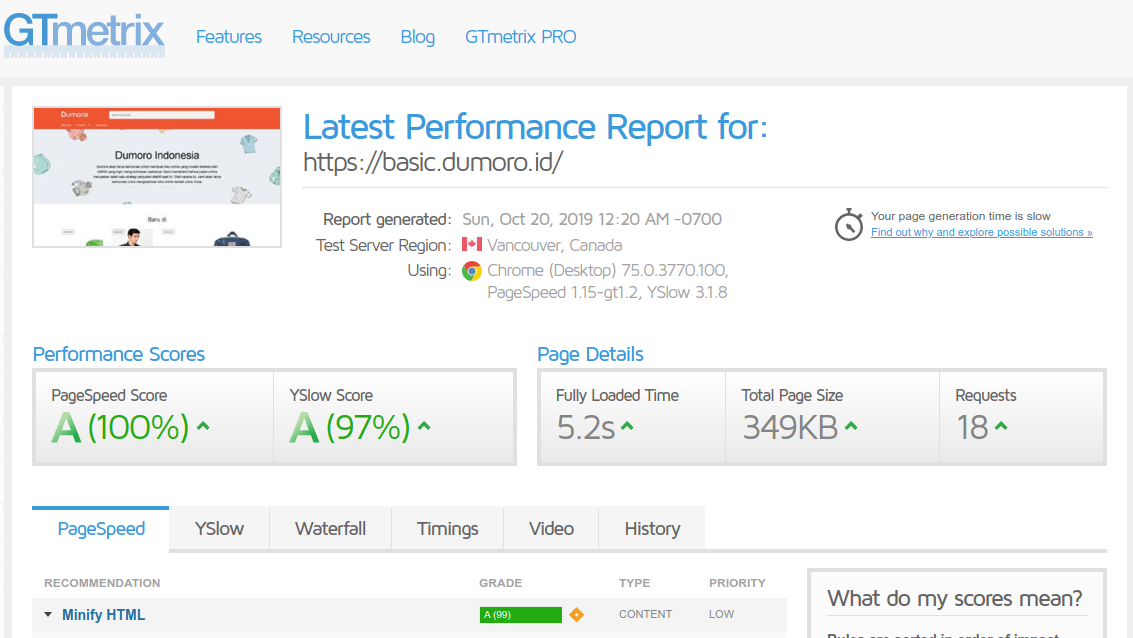Click the 'What do my scores mean?' heading
Viewport: 1133px width, 638px height.
[x=955, y=598]
